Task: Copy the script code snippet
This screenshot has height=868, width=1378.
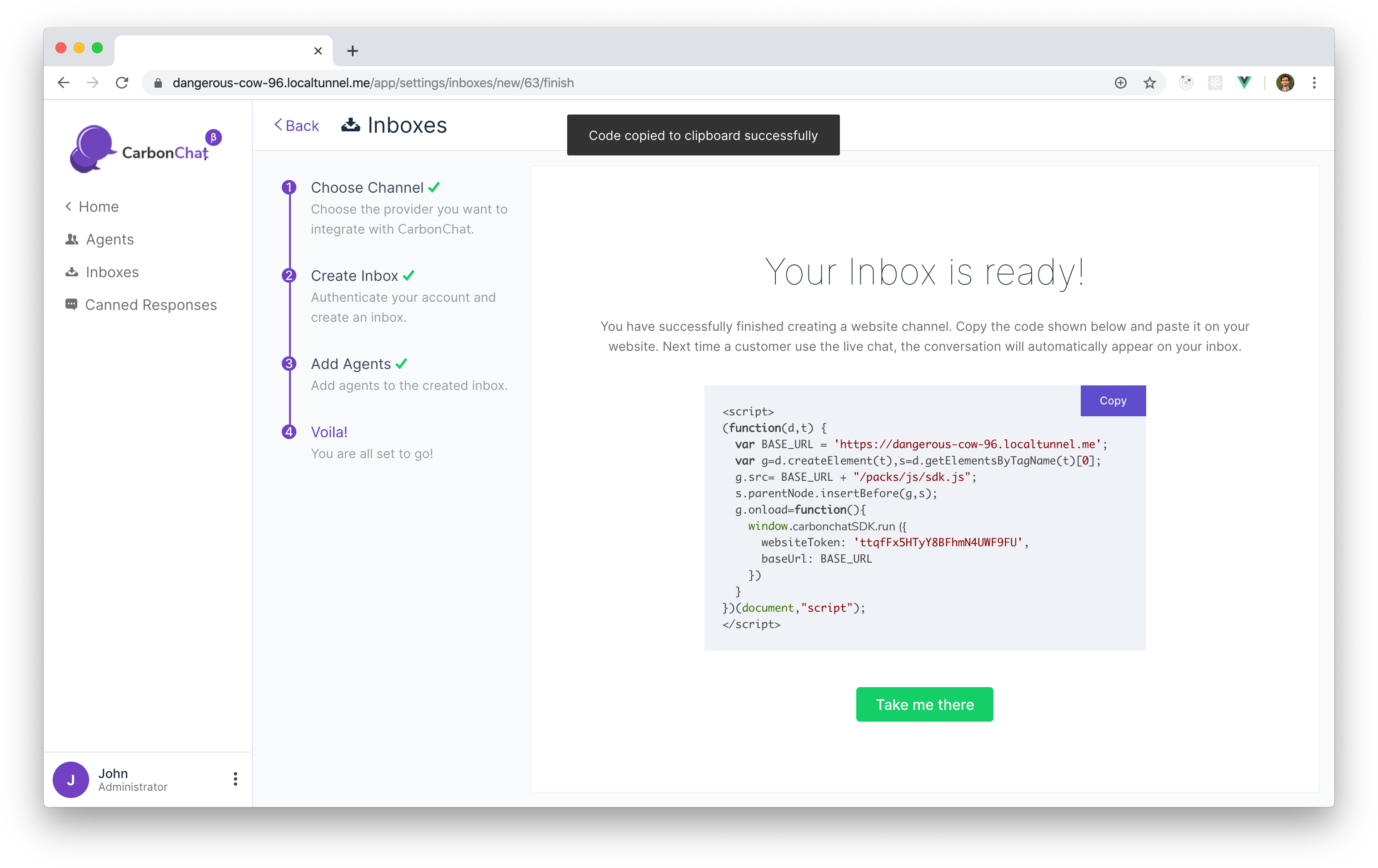Action: (x=1113, y=400)
